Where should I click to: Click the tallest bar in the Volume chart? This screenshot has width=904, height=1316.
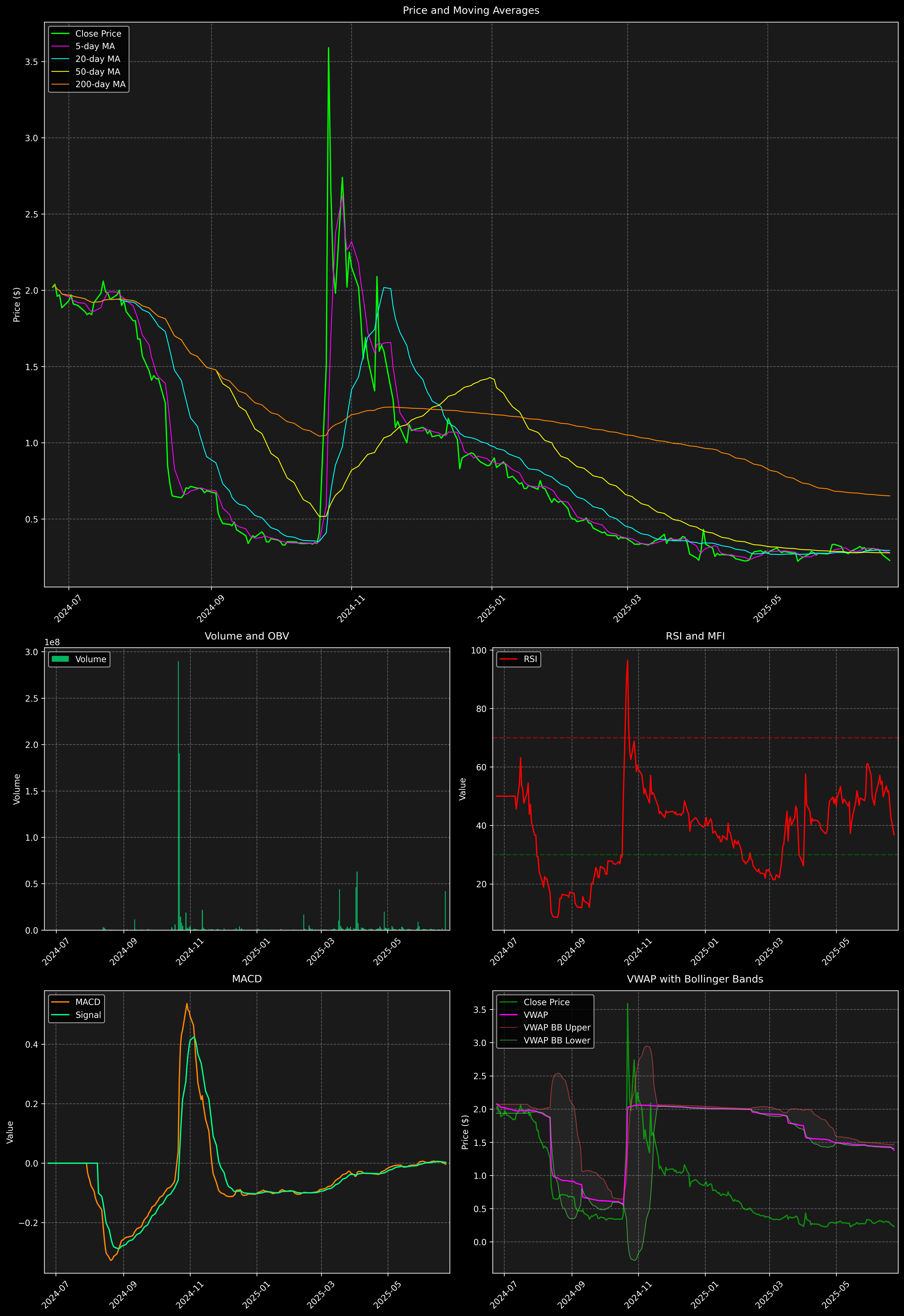coord(178,796)
